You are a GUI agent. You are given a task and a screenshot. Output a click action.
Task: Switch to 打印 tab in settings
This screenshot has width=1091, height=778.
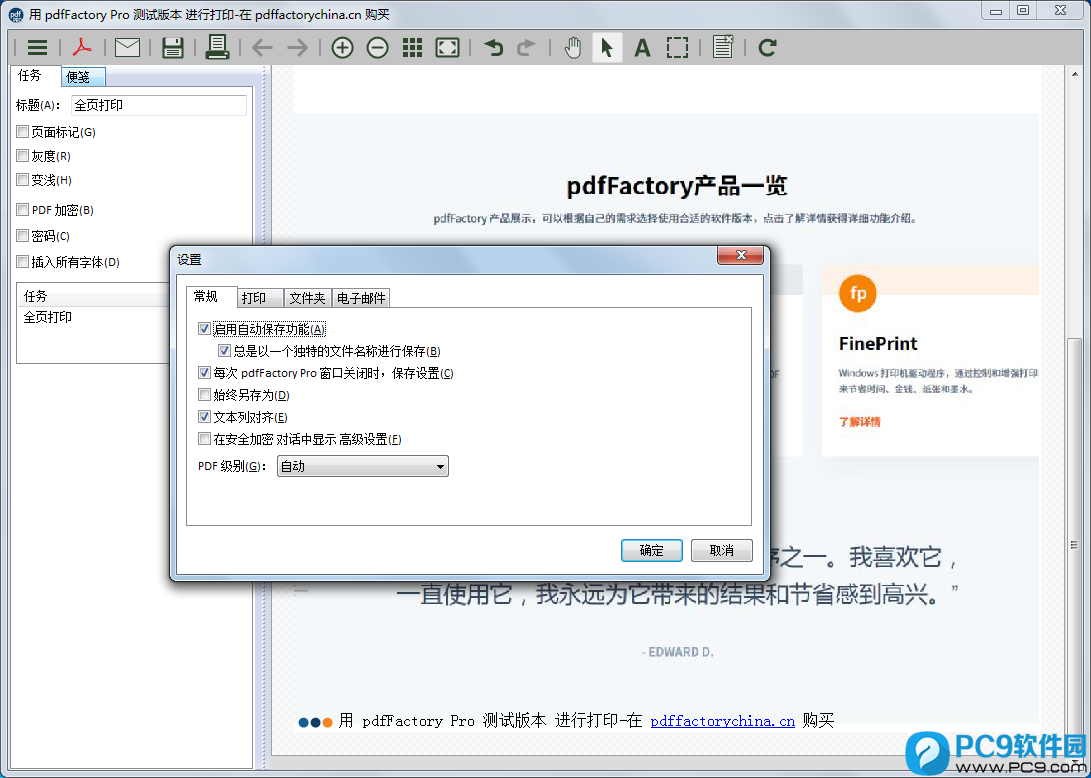tap(260, 298)
